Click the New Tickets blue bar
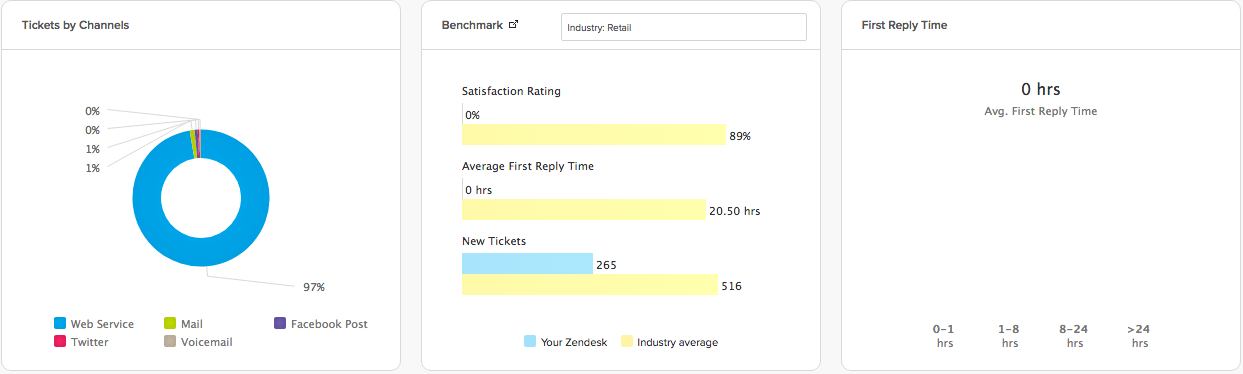Image resolution: width=1243 pixels, height=374 pixels. [x=527, y=264]
